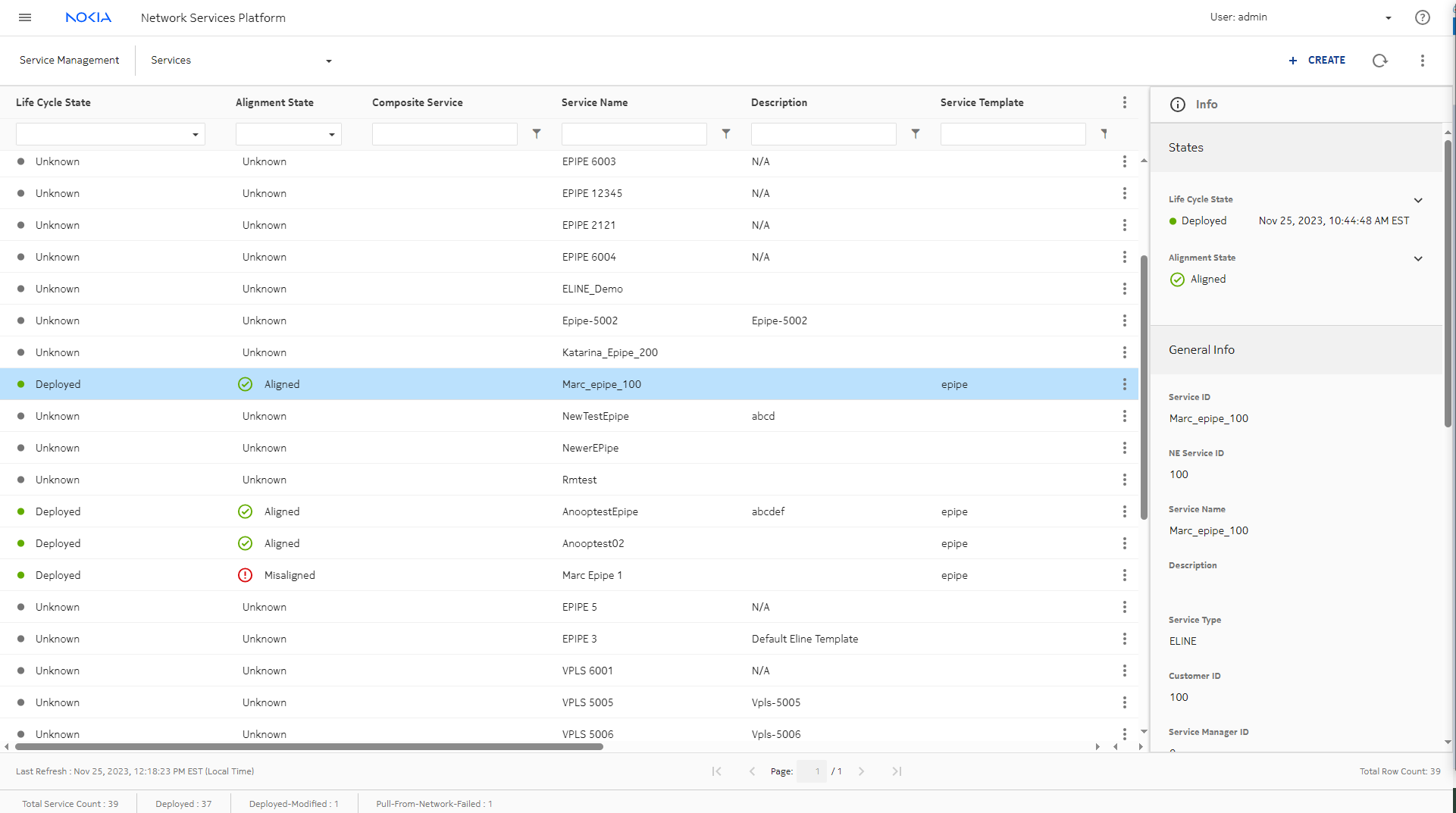1456x813 pixels.
Task: Refresh the services list
Action: [x=1379, y=61]
